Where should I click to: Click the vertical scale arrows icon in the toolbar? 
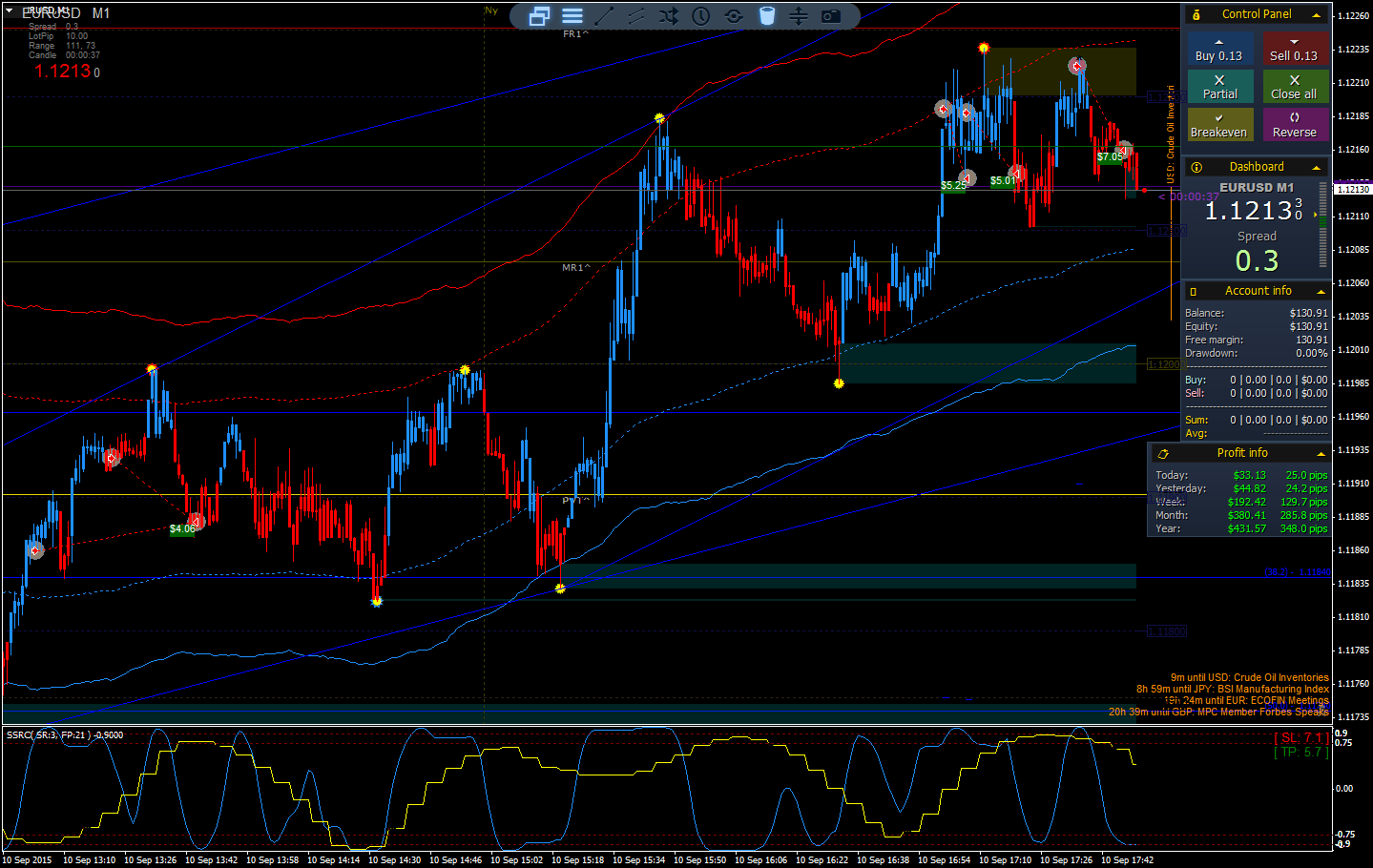tap(799, 16)
